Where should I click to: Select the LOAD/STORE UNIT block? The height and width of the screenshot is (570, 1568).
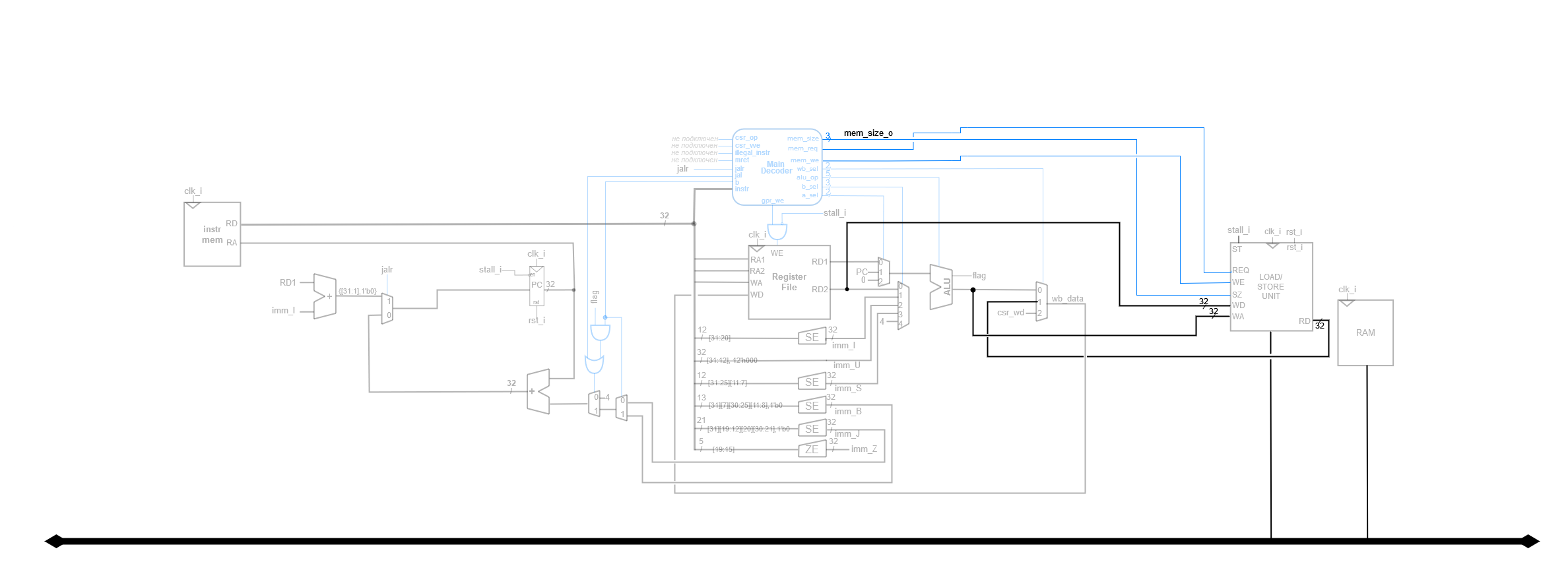point(1271,287)
